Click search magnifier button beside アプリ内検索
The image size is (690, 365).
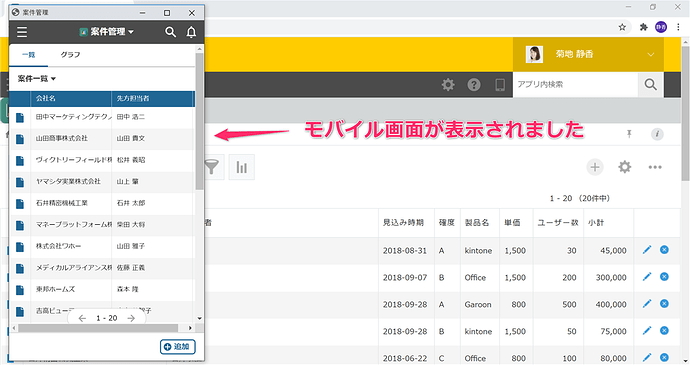pyautogui.click(x=650, y=85)
